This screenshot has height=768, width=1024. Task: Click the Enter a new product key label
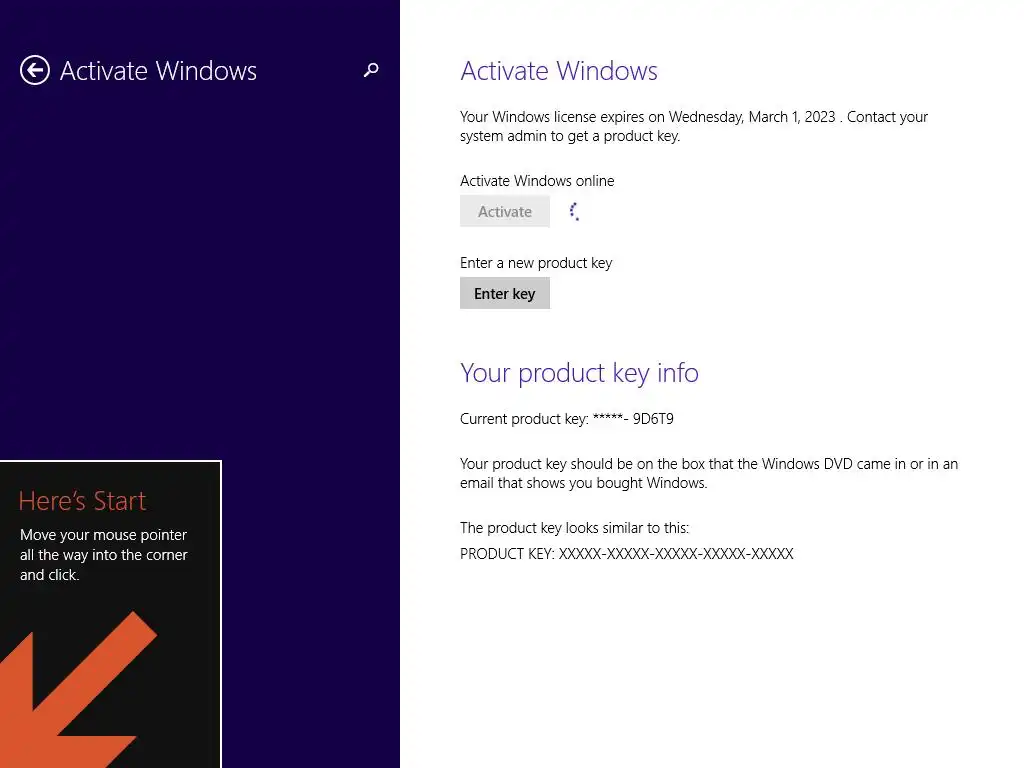(x=536, y=263)
